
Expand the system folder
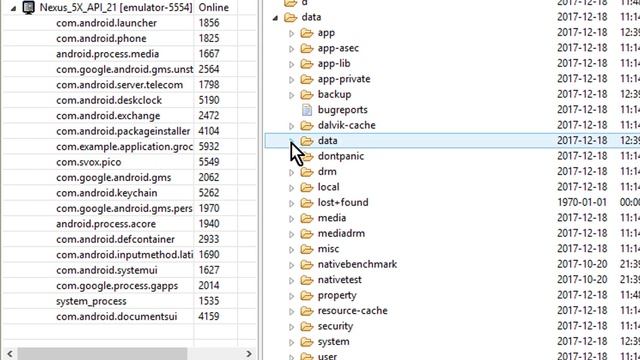291,343
